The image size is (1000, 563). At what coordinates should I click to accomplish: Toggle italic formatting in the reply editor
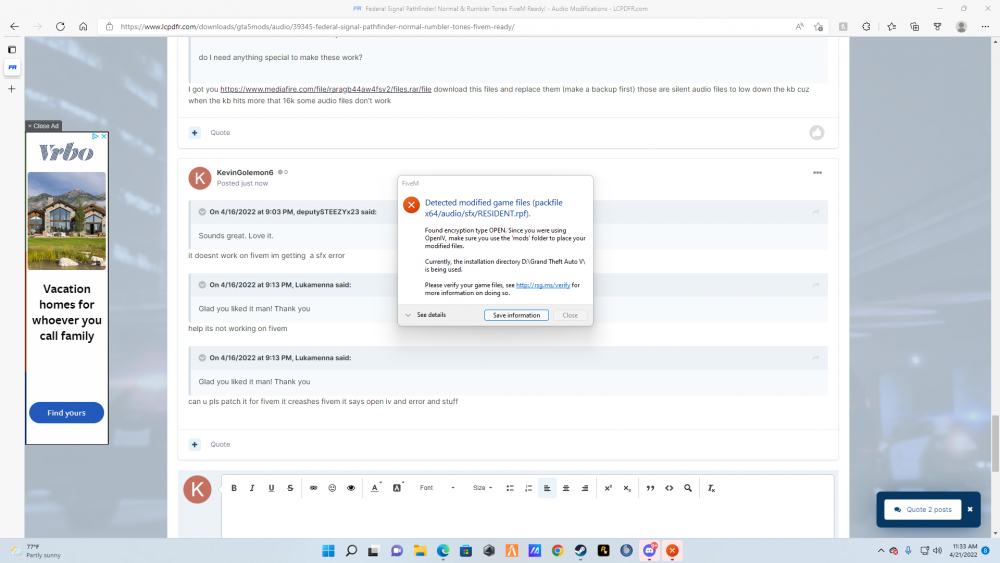pos(252,488)
